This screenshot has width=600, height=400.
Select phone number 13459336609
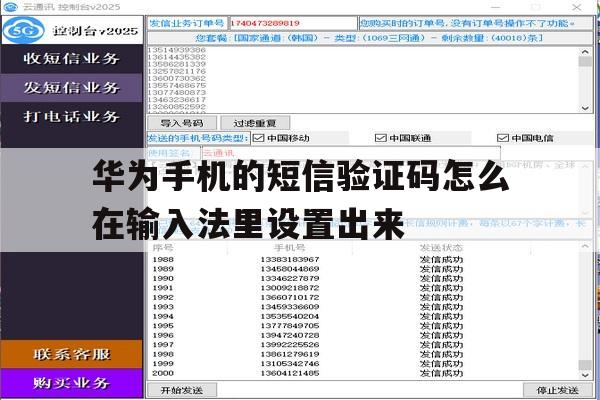(290, 307)
